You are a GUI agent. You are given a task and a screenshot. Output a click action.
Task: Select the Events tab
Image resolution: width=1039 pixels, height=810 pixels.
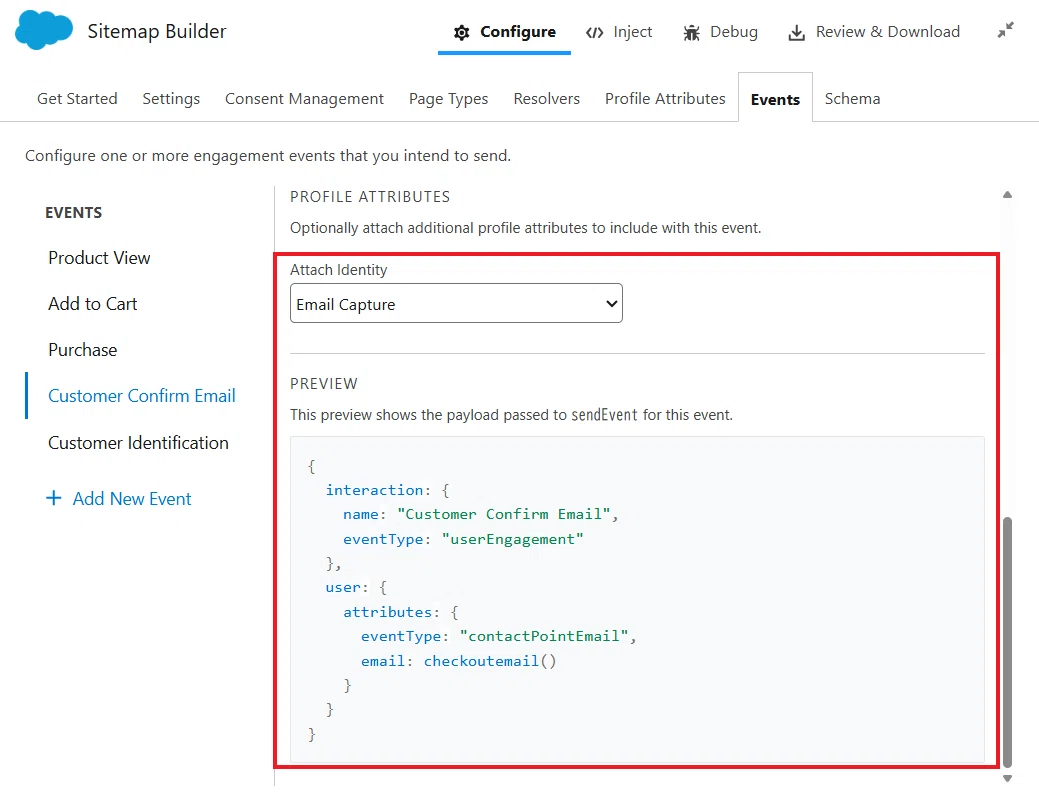pos(775,99)
